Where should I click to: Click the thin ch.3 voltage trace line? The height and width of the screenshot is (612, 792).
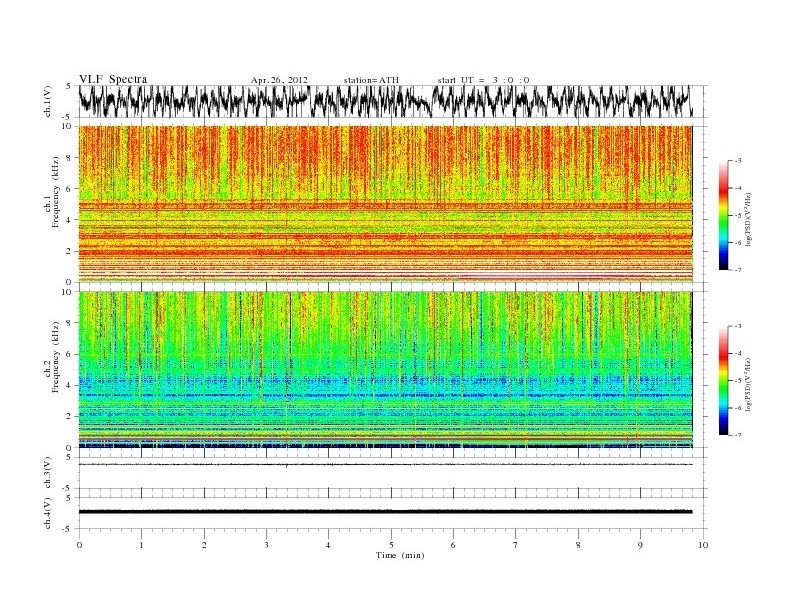click(x=385, y=464)
